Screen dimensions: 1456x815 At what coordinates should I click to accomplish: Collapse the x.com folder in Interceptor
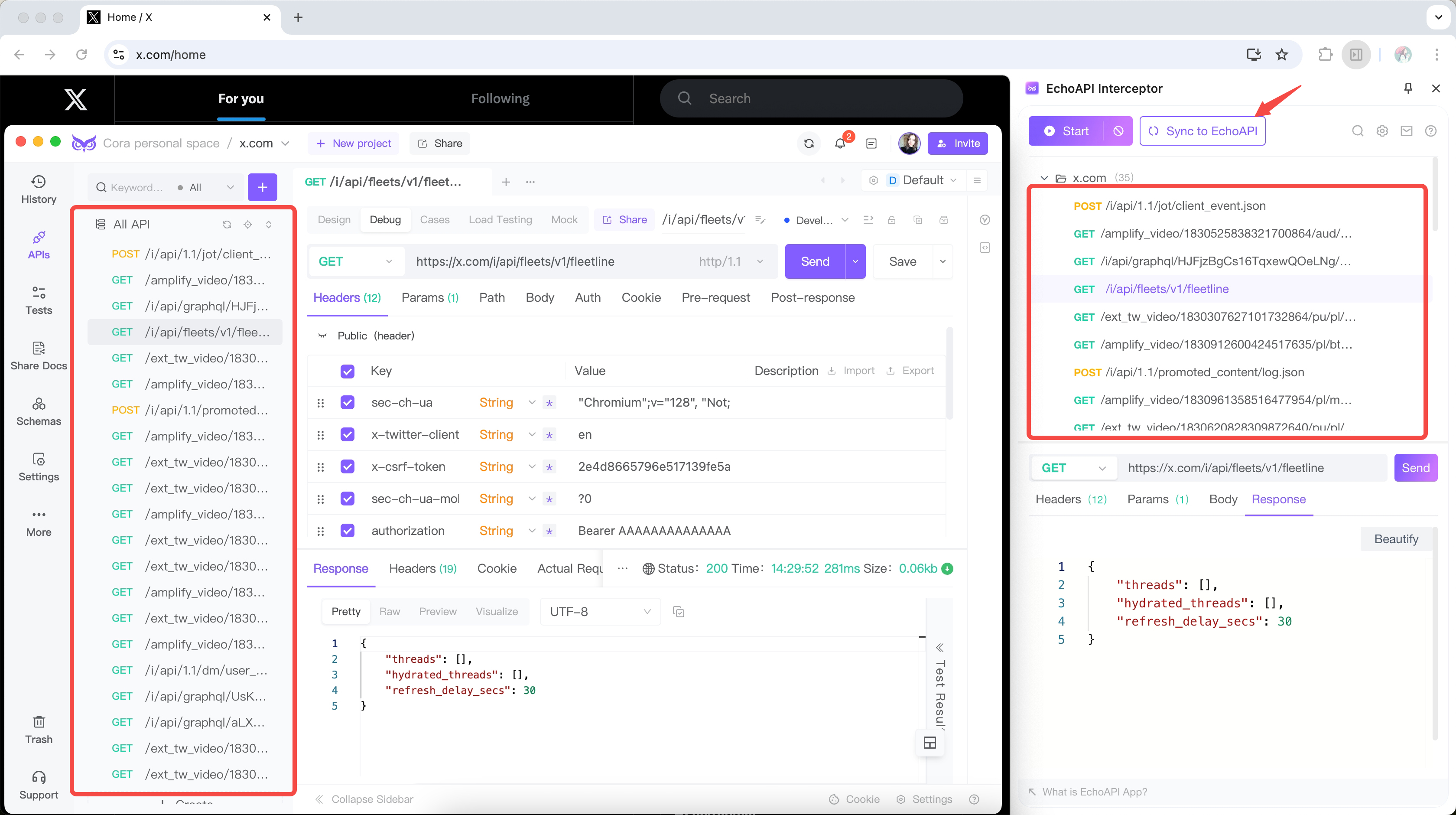[1044, 178]
